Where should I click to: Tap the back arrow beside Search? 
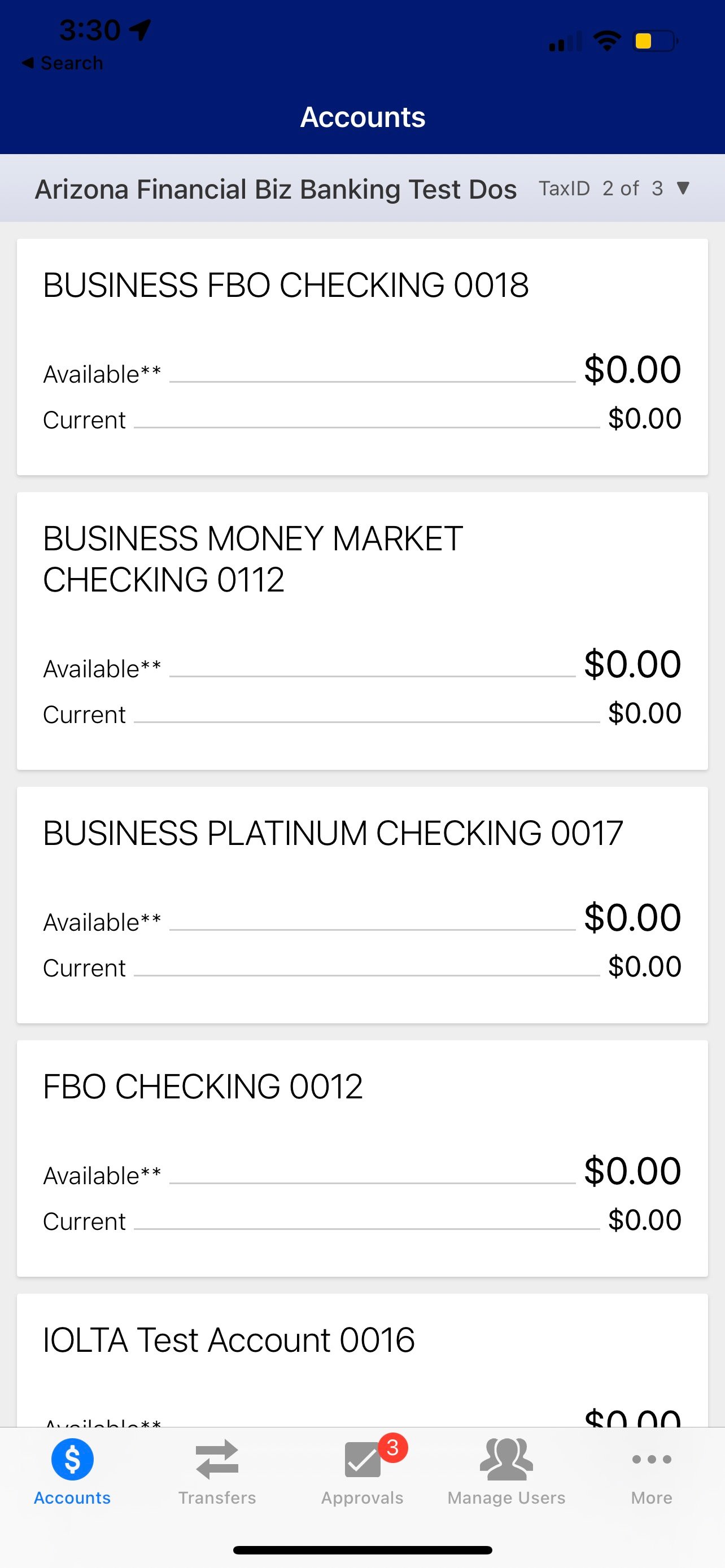pos(28,63)
